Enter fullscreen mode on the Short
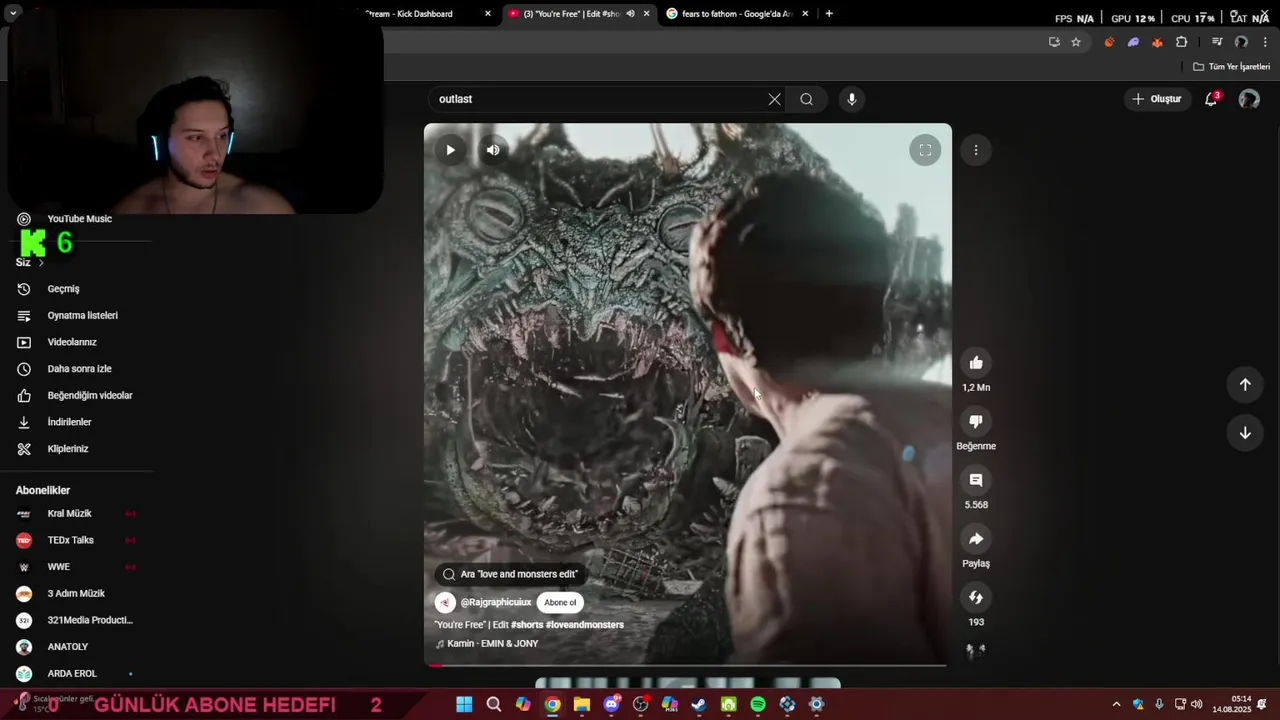 (925, 150)
